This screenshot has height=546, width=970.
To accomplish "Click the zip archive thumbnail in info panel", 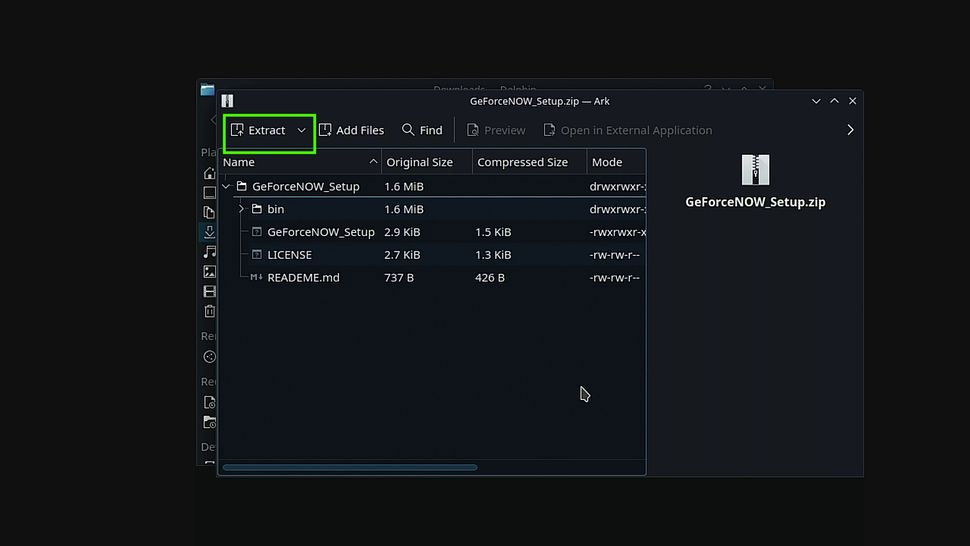I will [755, 170].
